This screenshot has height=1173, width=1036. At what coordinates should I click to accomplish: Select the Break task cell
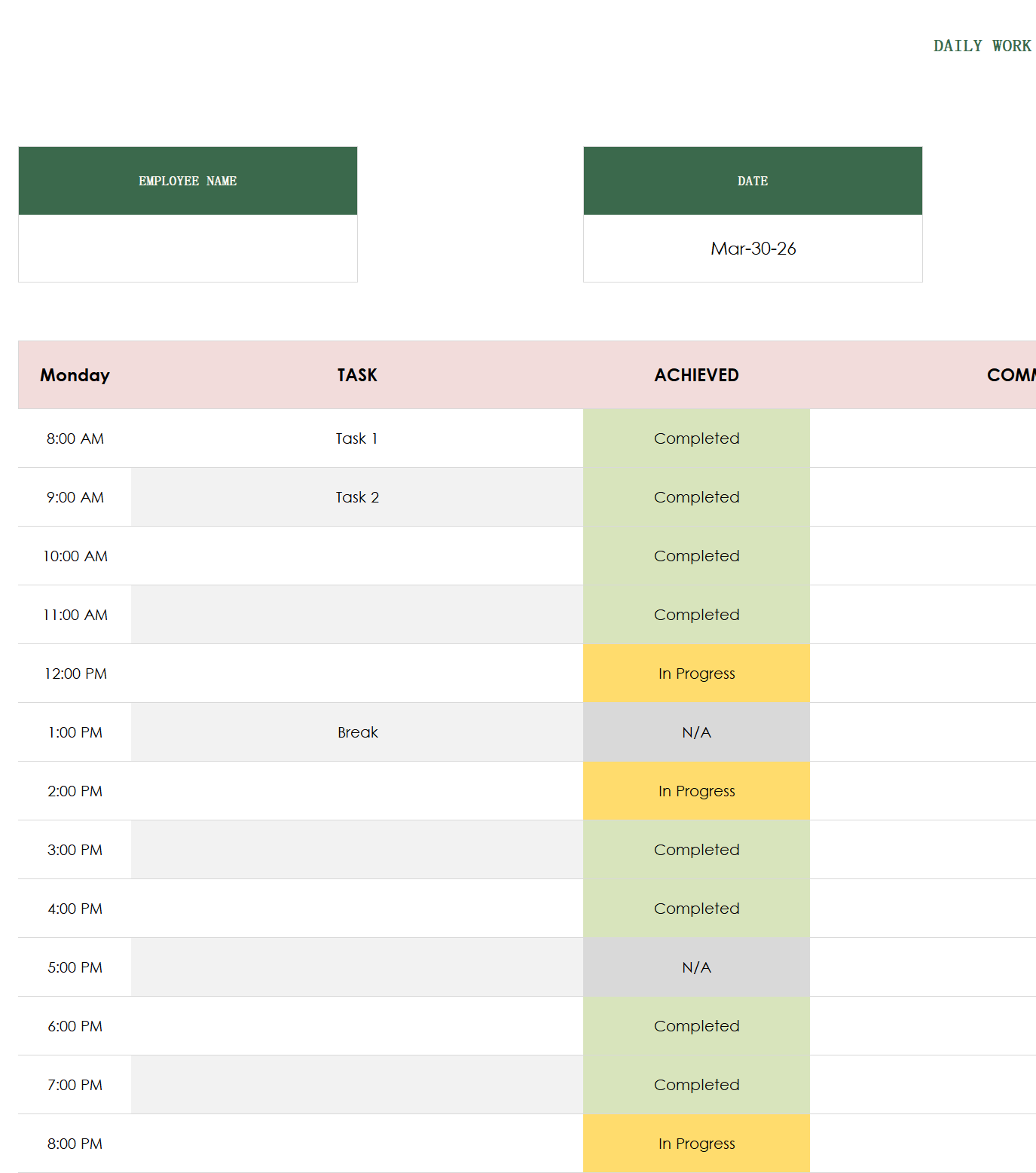tap(357, 732)
